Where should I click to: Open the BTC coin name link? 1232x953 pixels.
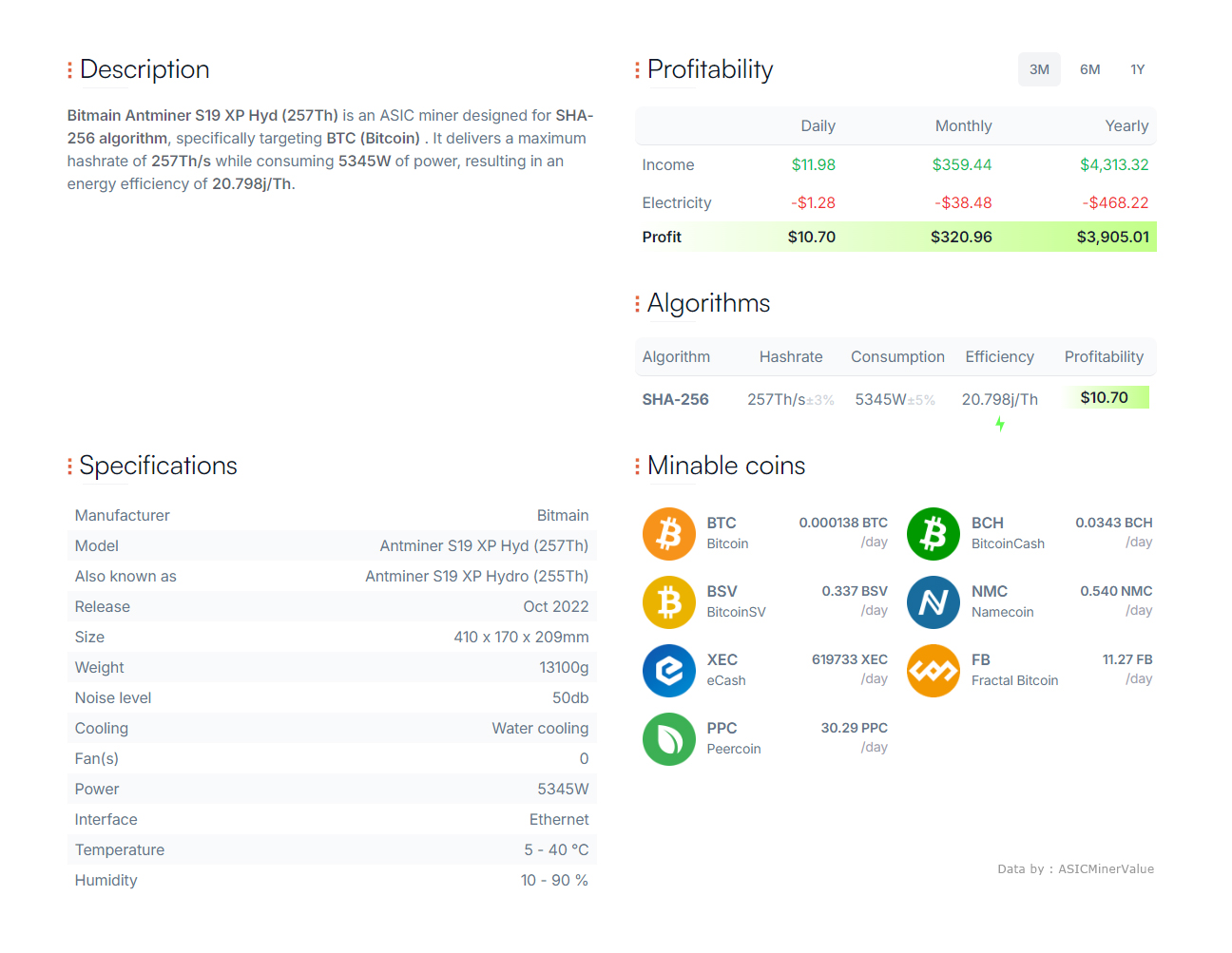click(722, 523)
